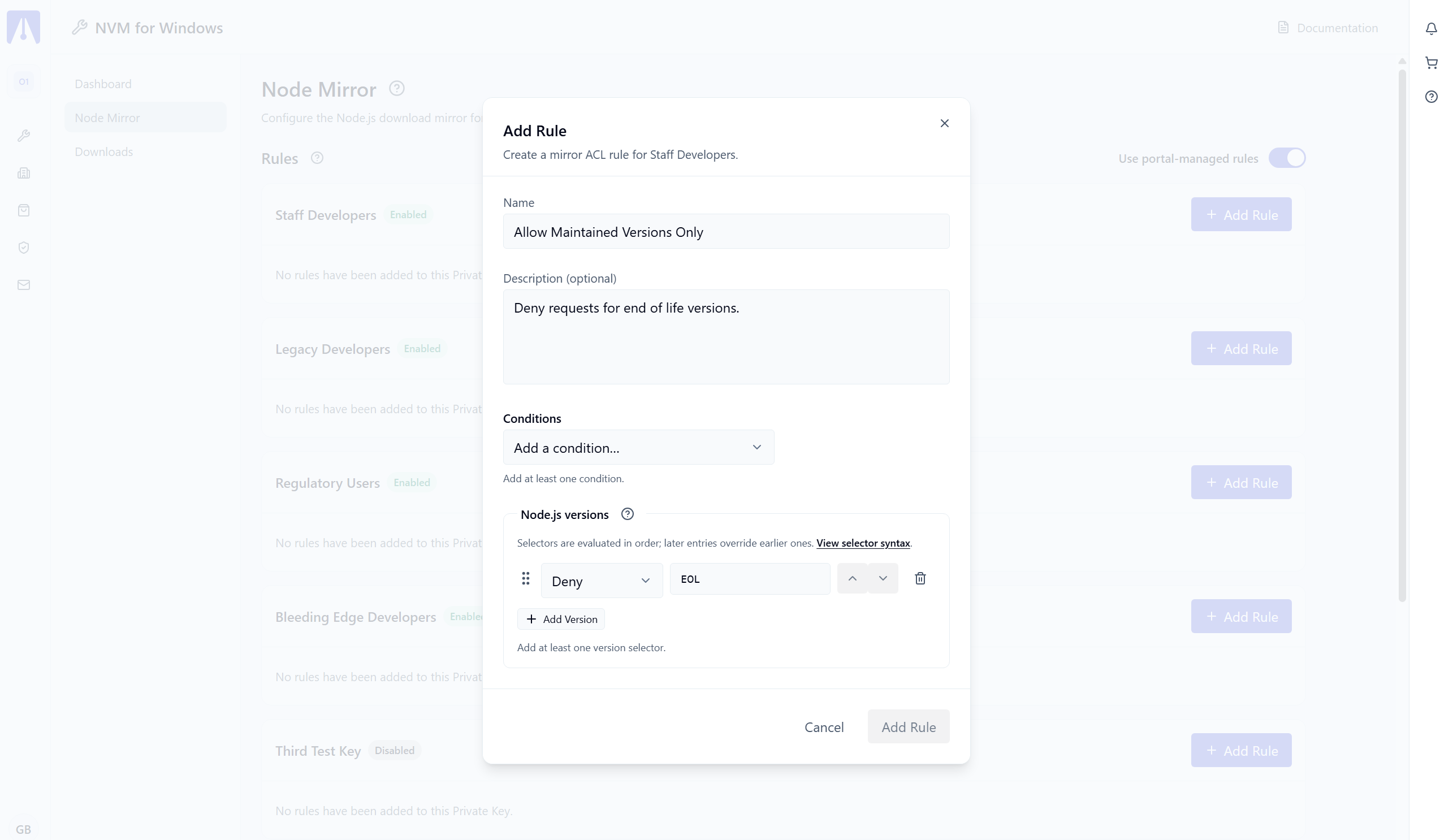Open the Deny action dropdown
Image resolution: width=1453 pixels, height=840 pixels.
(602, 581)
